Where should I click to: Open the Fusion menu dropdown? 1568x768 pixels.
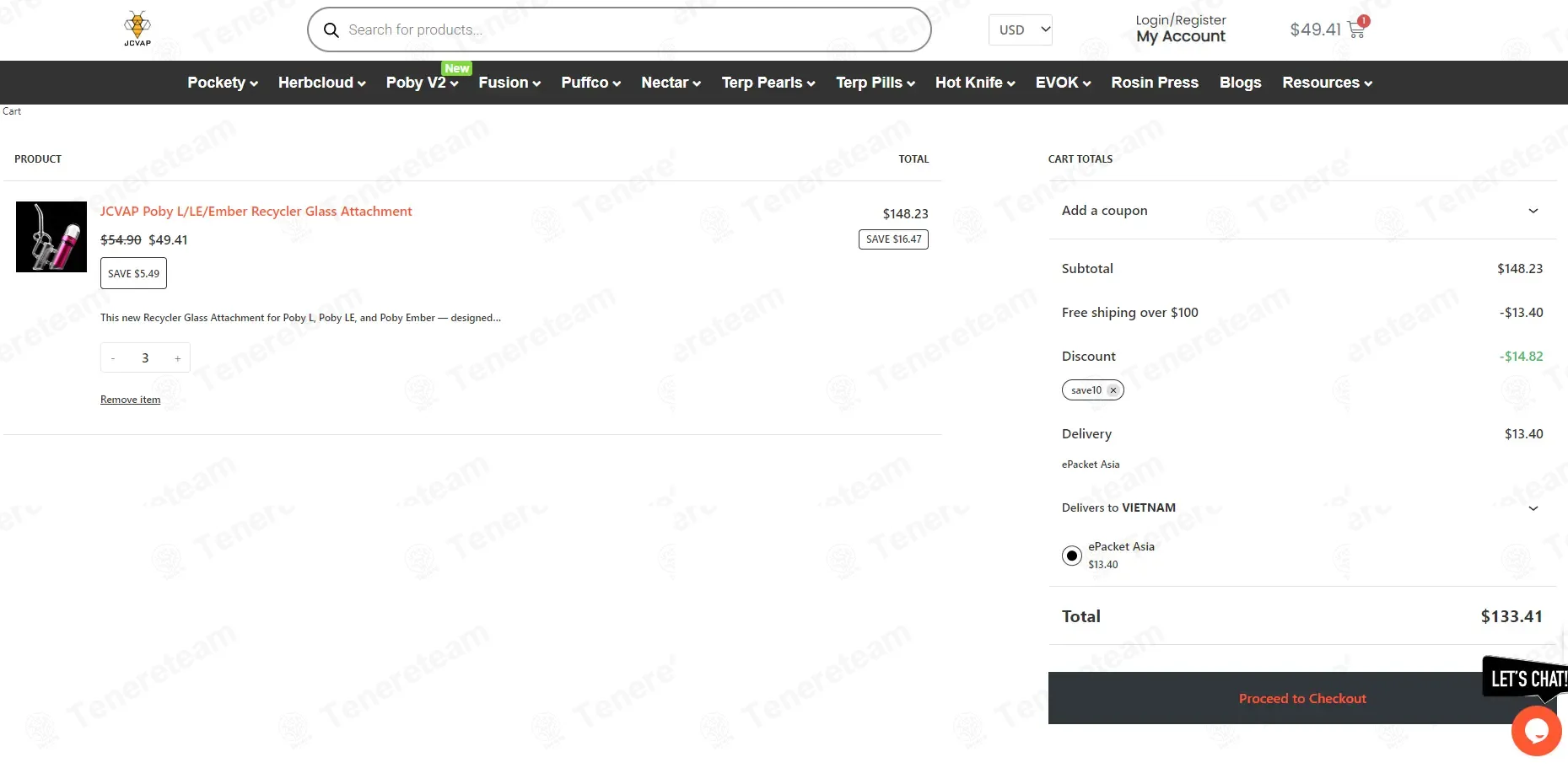(509, 83)
